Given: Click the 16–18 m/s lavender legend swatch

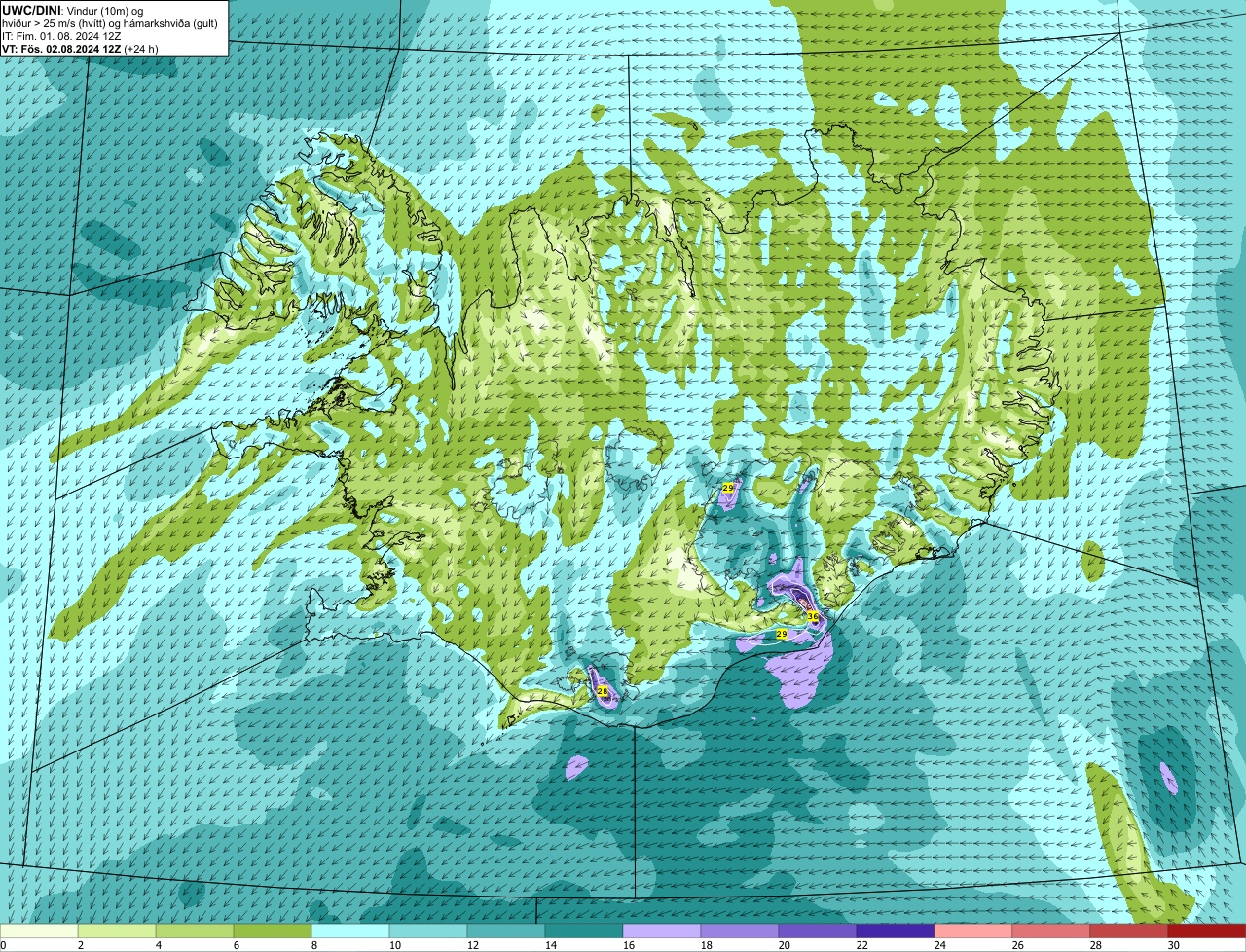Looking at the screenshot, I should [662, 932].
